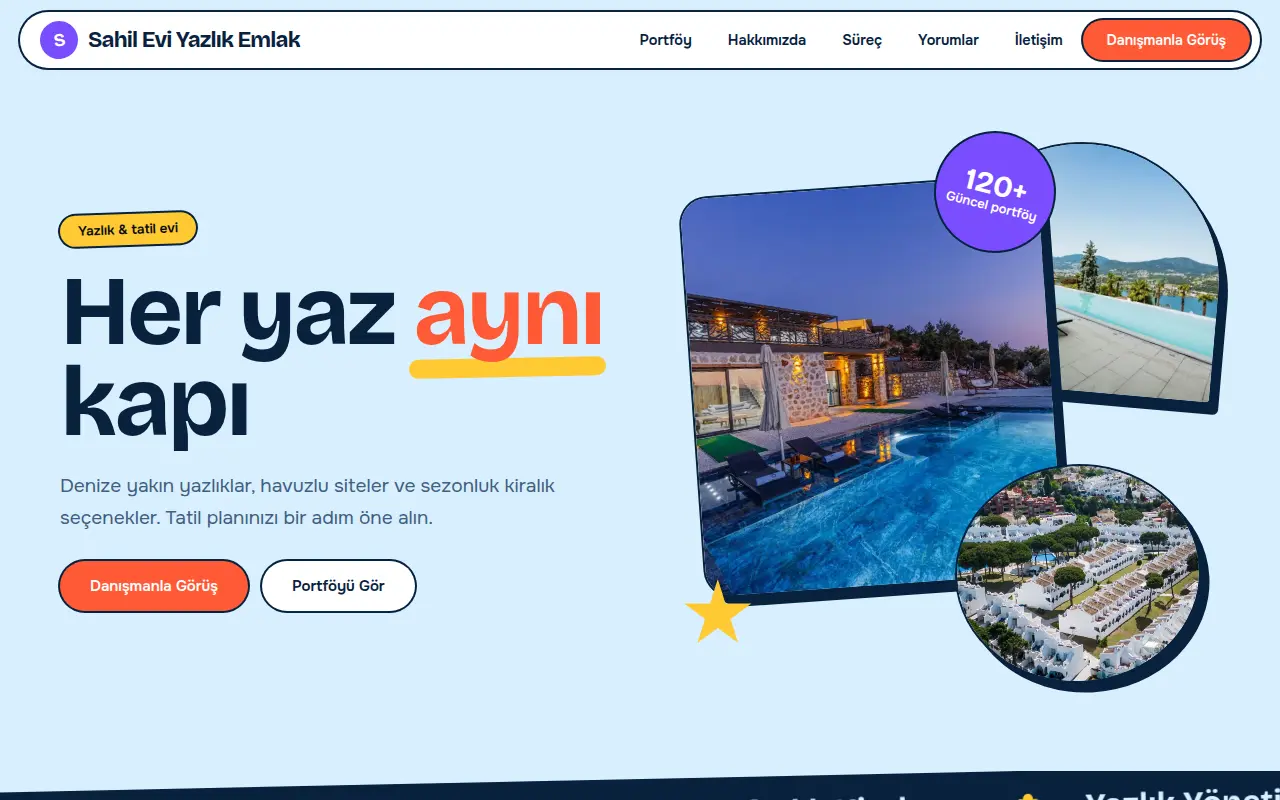Click the 120+ Güncel portföy badge

995,192
